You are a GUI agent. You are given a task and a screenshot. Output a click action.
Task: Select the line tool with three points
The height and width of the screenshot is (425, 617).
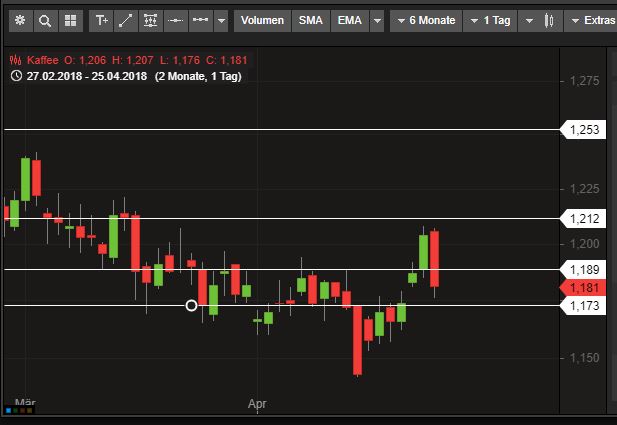tap(201, 20)
